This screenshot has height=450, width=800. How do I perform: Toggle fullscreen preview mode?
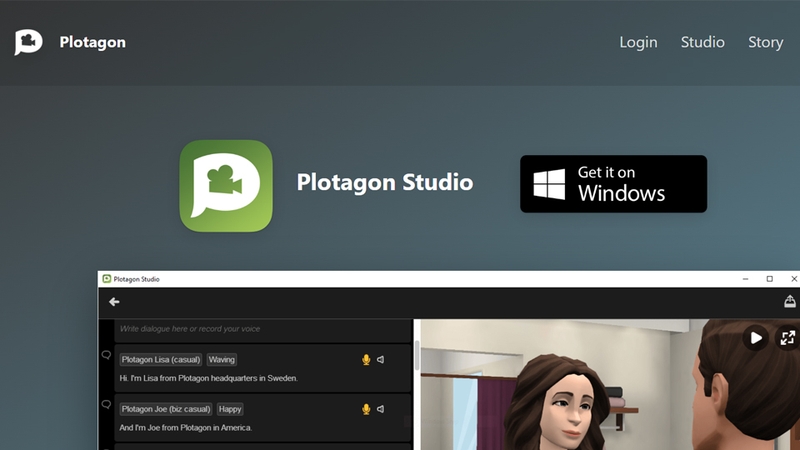tap(787, 338)
